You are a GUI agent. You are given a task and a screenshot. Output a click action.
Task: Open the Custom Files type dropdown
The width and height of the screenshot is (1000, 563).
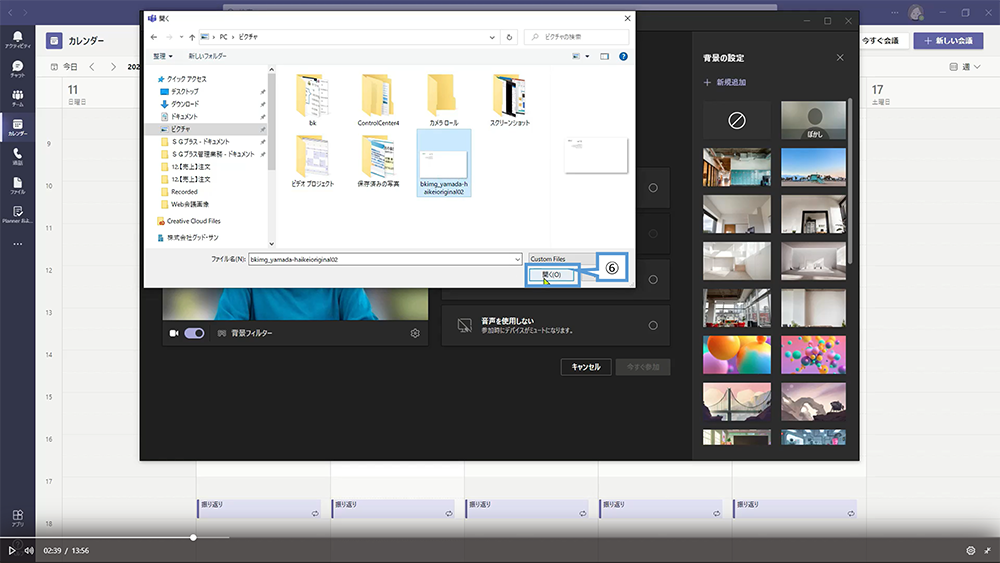coord(561,259)
